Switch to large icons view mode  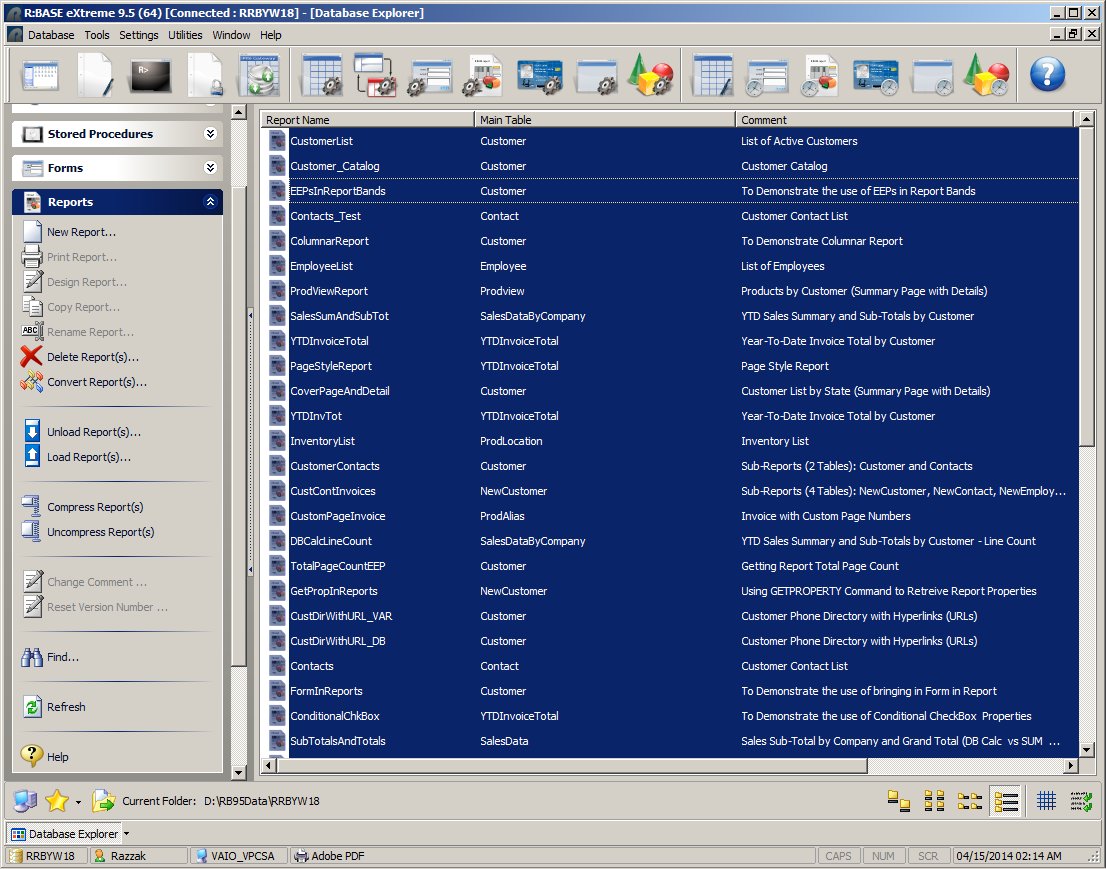click(x=899, y=801)
